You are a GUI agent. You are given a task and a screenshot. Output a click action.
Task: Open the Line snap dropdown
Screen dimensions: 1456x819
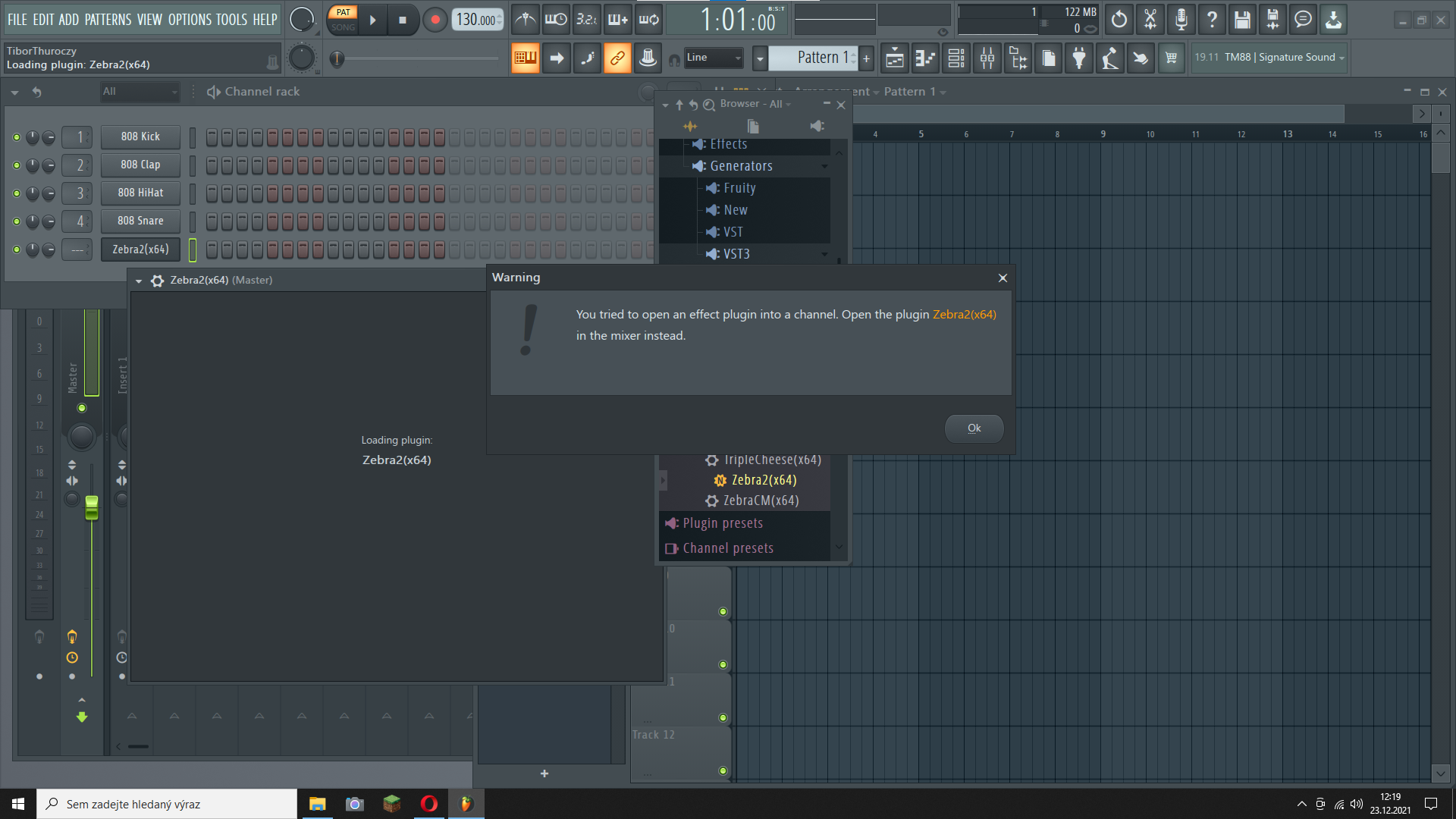[714, 58]
